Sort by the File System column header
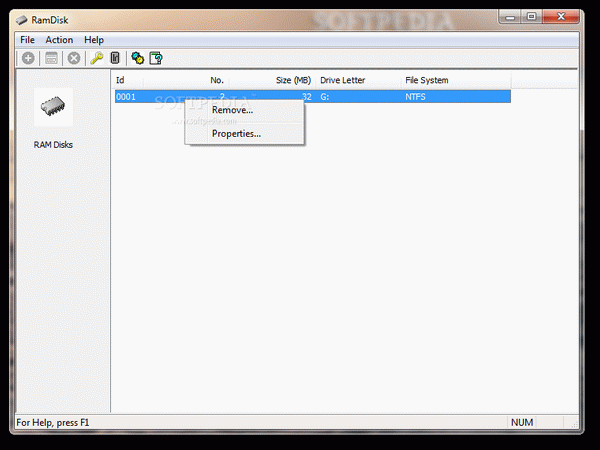The width and height of the screenshot is (600, 450). tap(456, 80)
